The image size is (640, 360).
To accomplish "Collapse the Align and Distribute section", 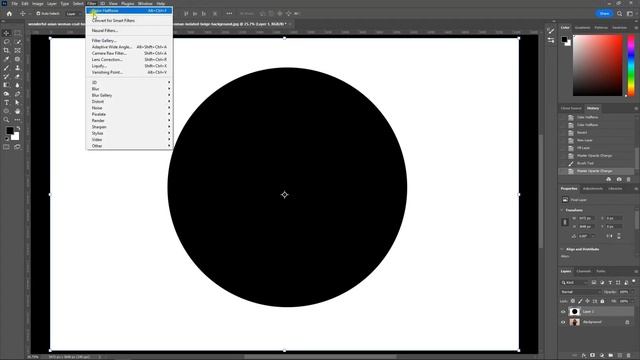I will click(x=562, y=249).
